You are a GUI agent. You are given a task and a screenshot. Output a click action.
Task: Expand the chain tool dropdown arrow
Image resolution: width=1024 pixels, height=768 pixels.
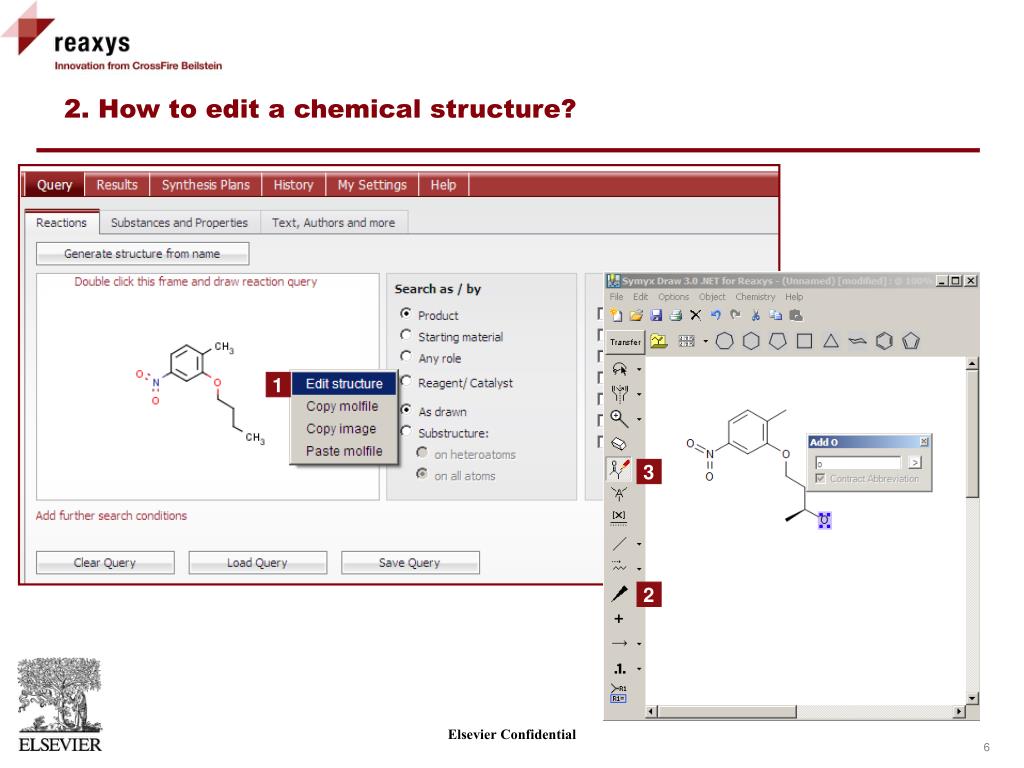coord(639,569)
